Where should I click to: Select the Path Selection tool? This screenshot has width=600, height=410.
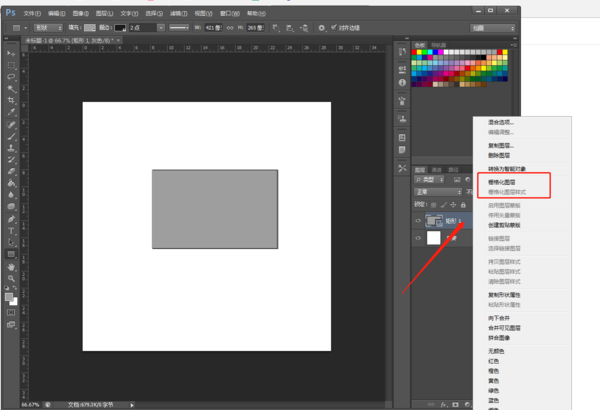click(x=11, y=242)
